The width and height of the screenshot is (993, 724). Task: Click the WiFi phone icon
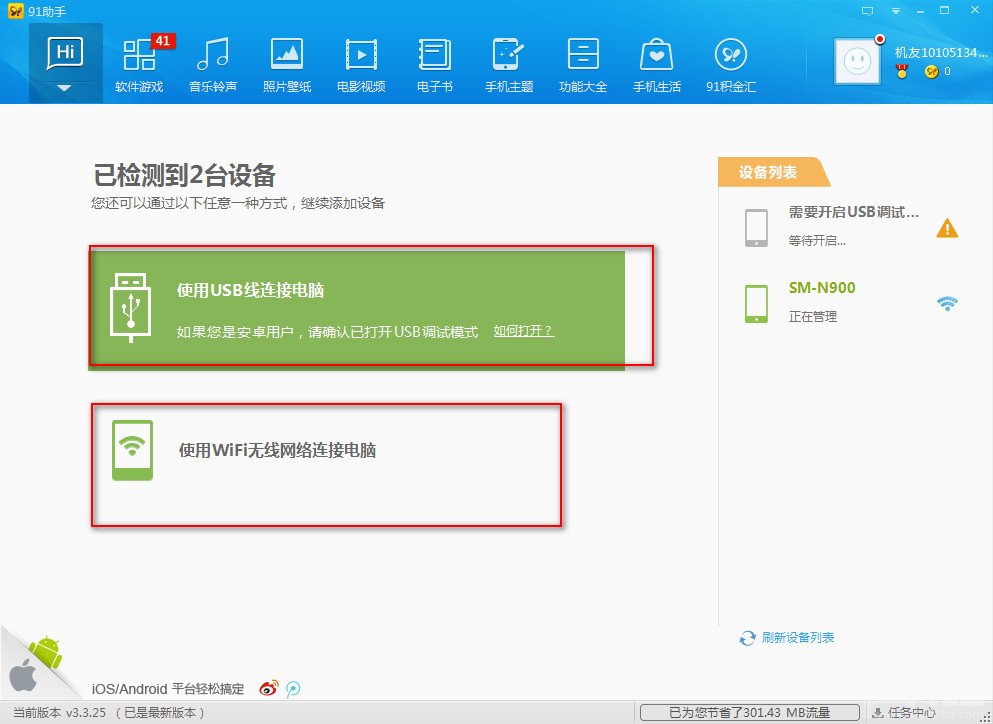[x=132, y=450]
